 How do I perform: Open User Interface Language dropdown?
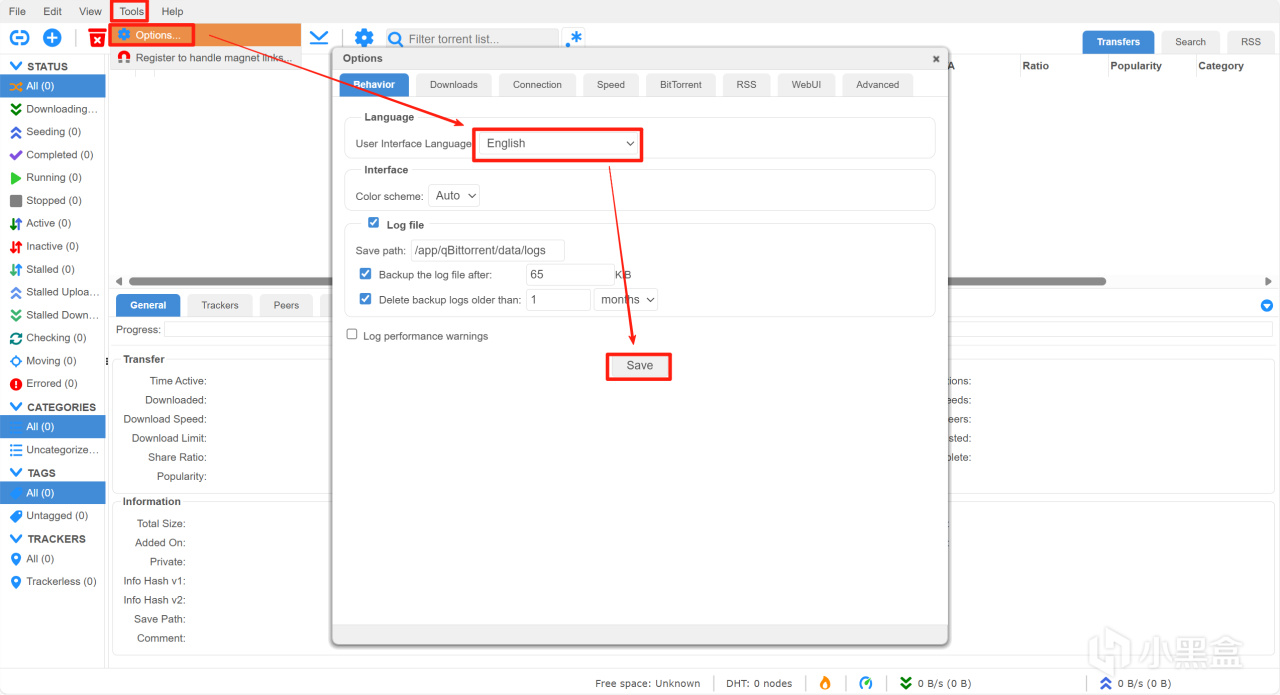558,143
